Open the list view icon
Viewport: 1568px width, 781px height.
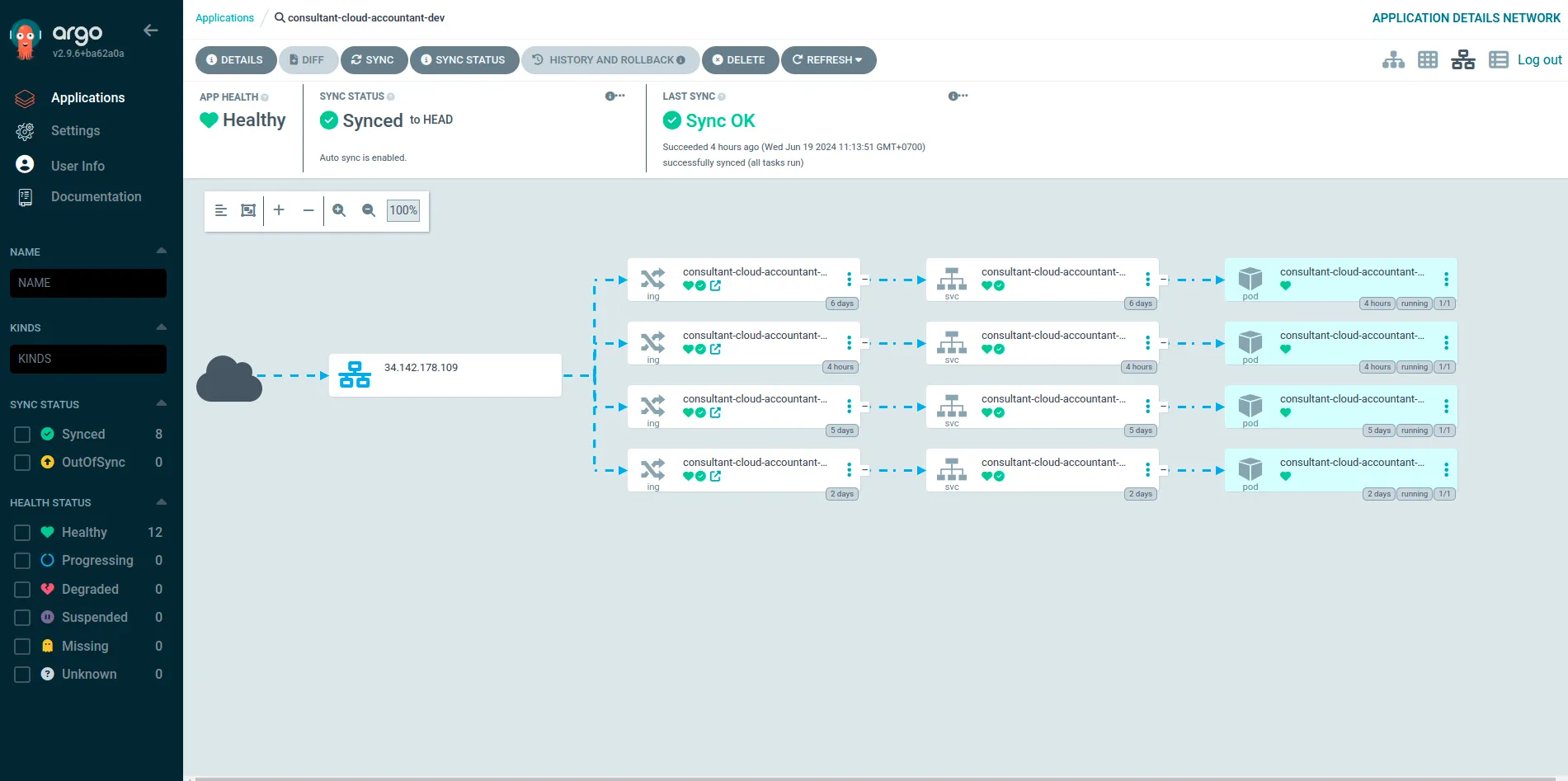1499,60
